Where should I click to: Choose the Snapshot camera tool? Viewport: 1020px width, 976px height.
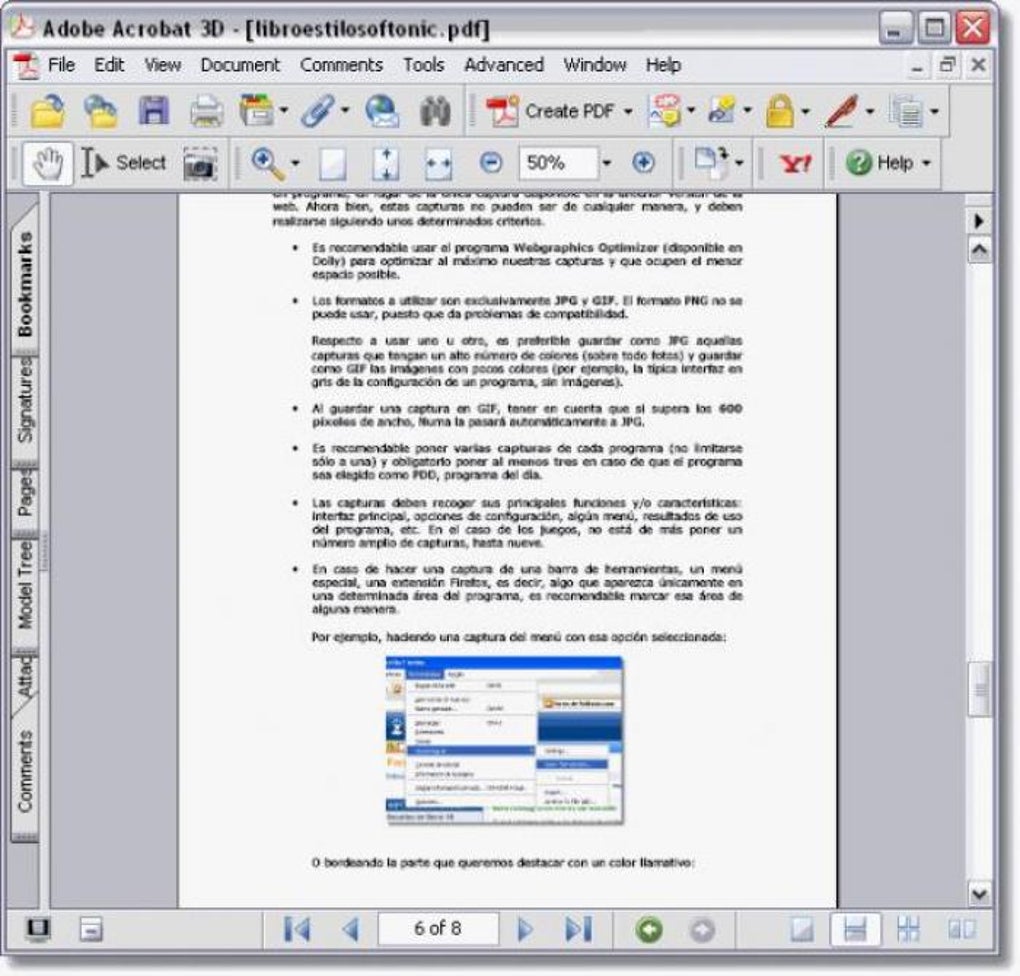(x=200, y=163)
